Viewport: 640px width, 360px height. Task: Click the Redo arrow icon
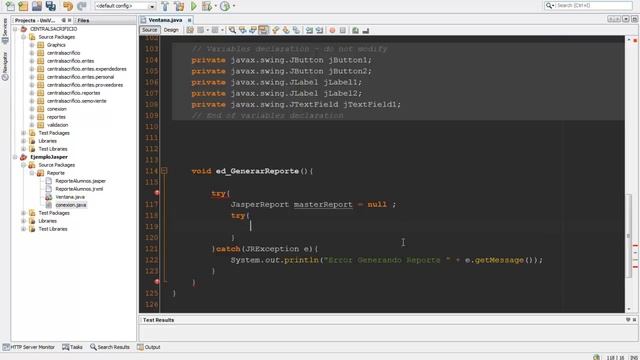[82, 6]
